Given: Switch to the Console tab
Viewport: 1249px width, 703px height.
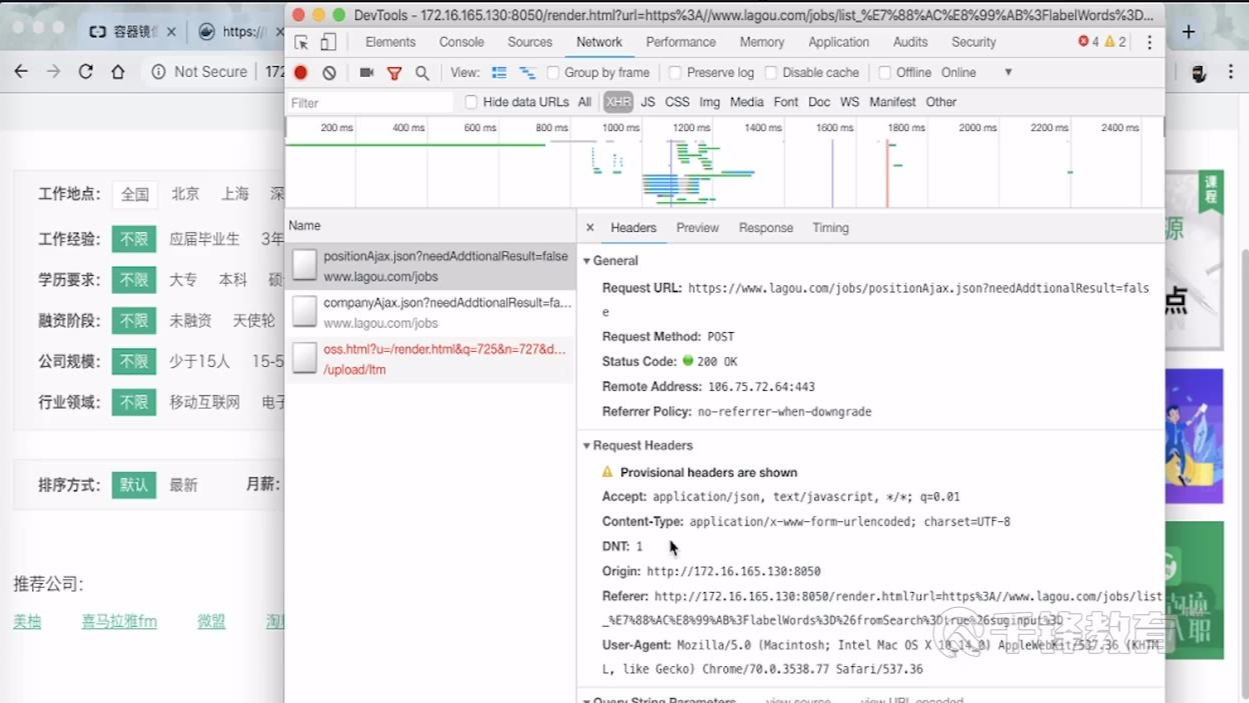Looking at the screenshot, I should (461, 43).
